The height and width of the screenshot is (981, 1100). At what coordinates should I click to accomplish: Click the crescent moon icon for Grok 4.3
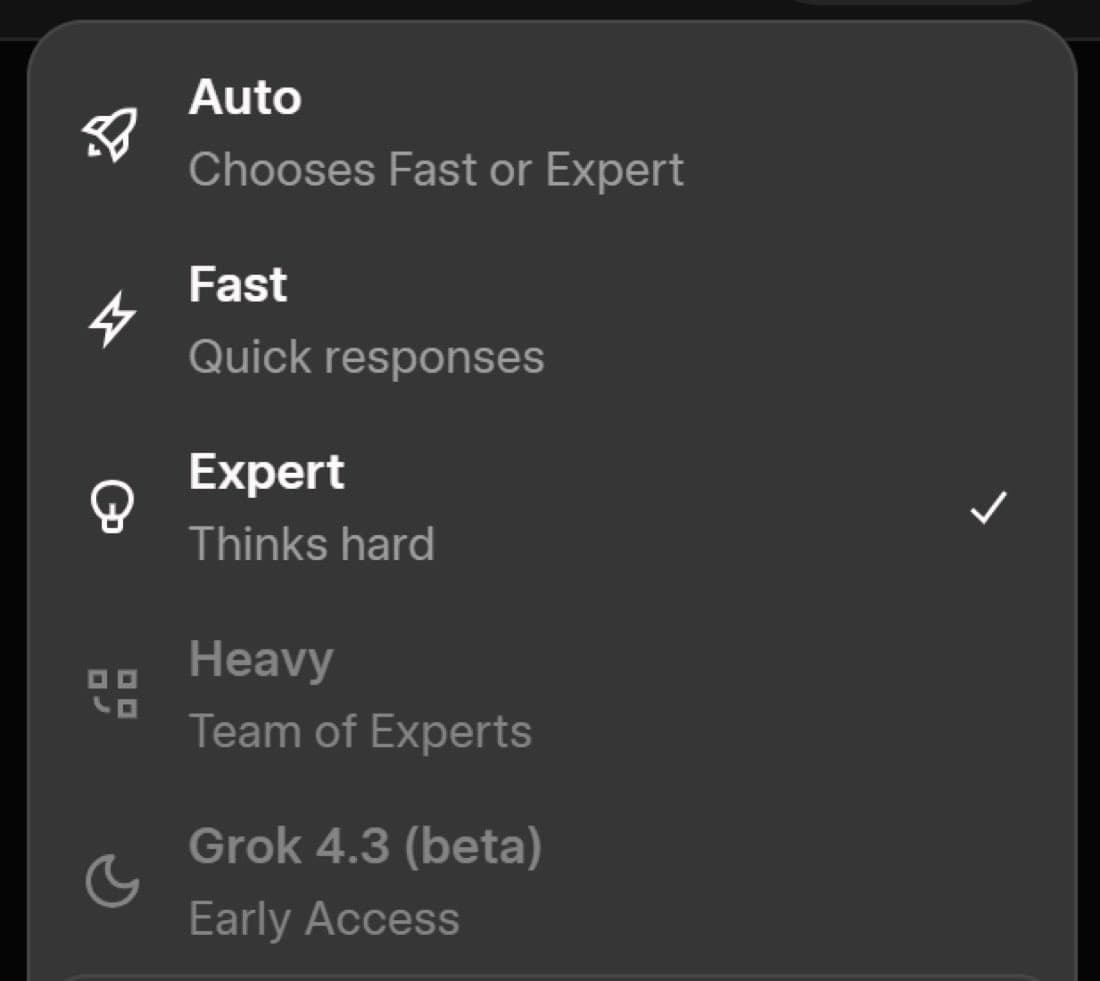(x=114, y=881)
